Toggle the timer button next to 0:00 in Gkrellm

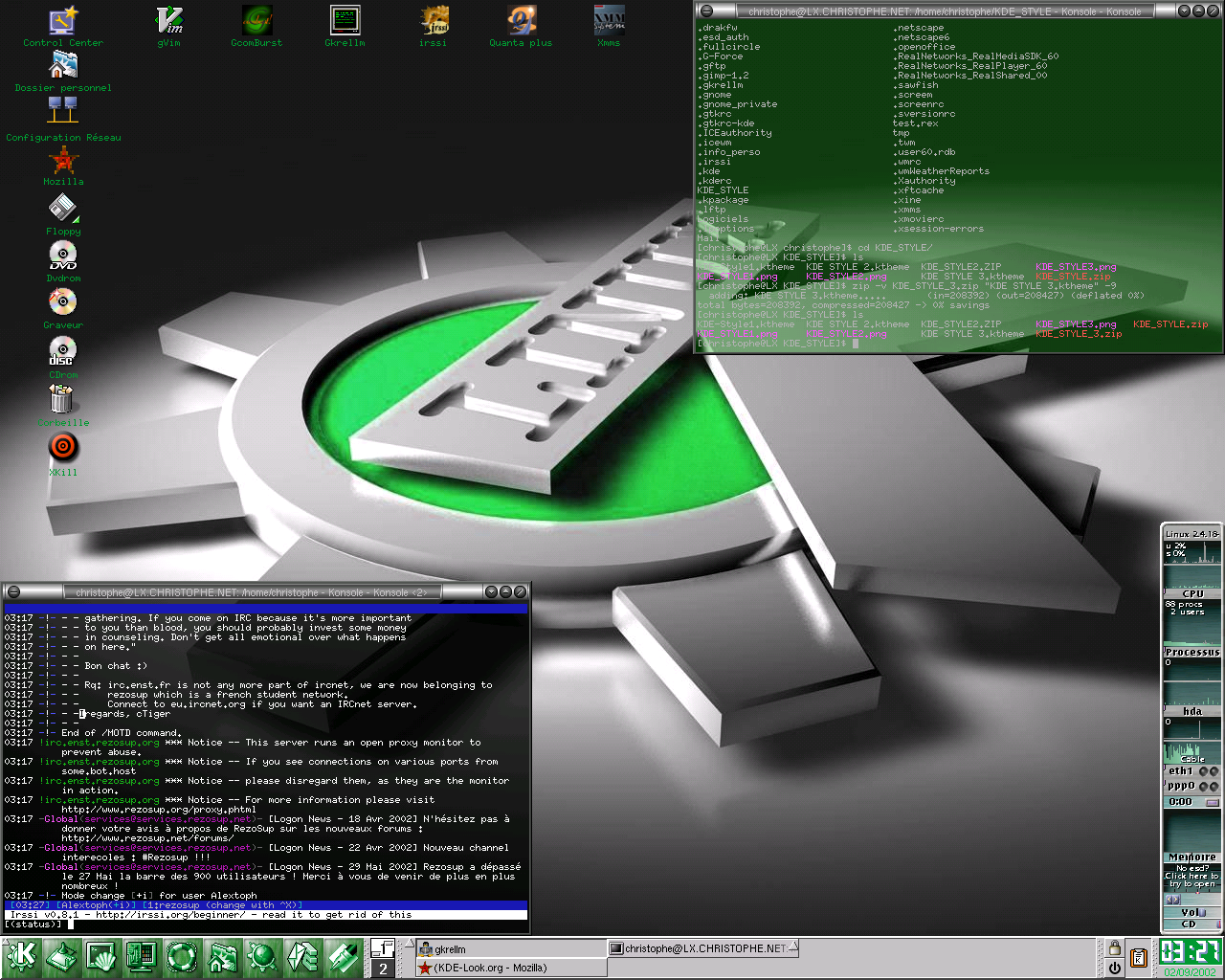[x=1213, y=802]
